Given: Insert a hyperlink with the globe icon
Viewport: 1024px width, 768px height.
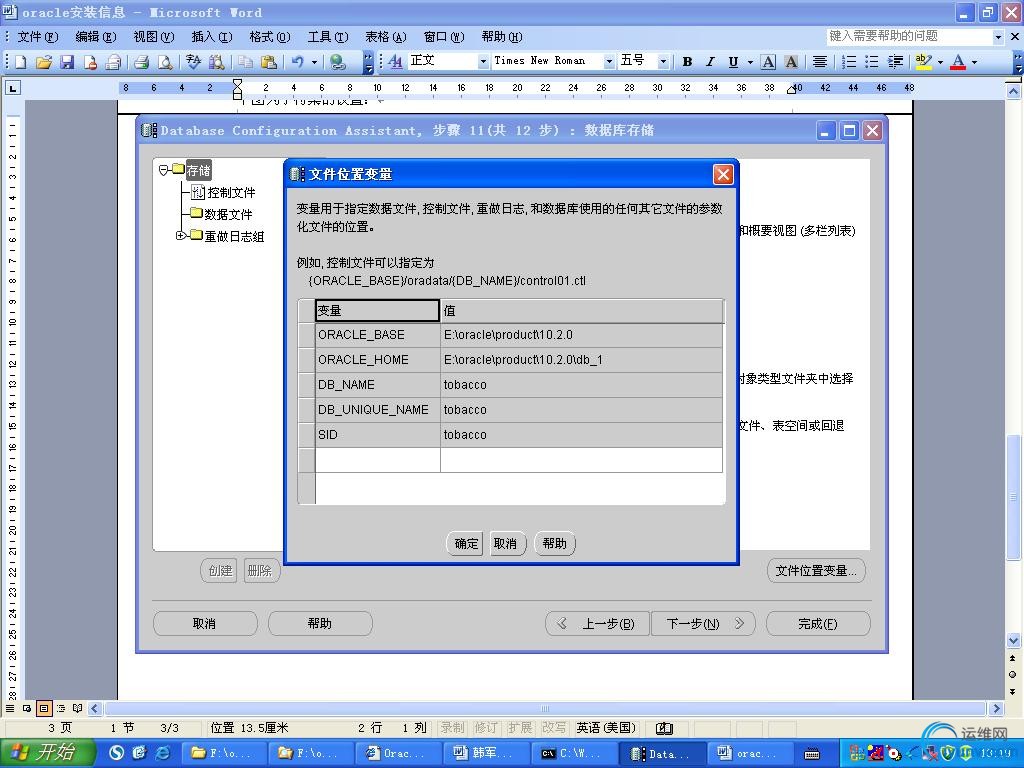Looking at the screenshot, I should (338, 62).
